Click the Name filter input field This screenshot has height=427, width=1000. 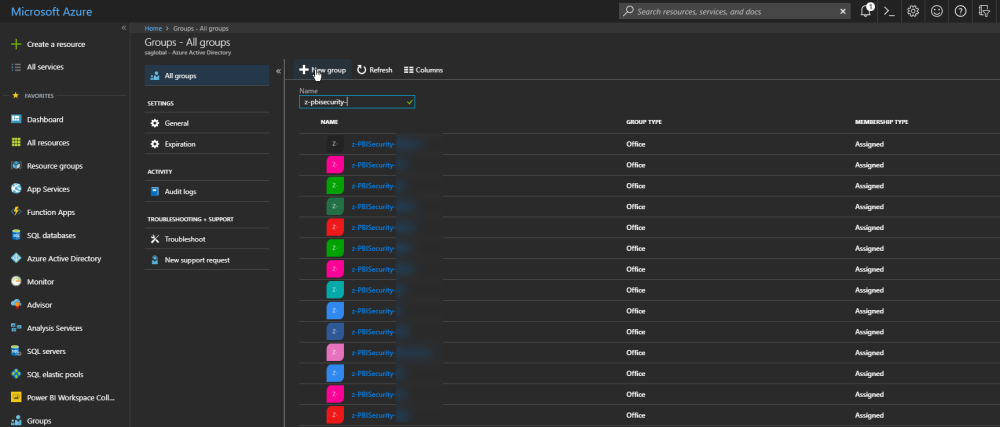pos(357,102)
